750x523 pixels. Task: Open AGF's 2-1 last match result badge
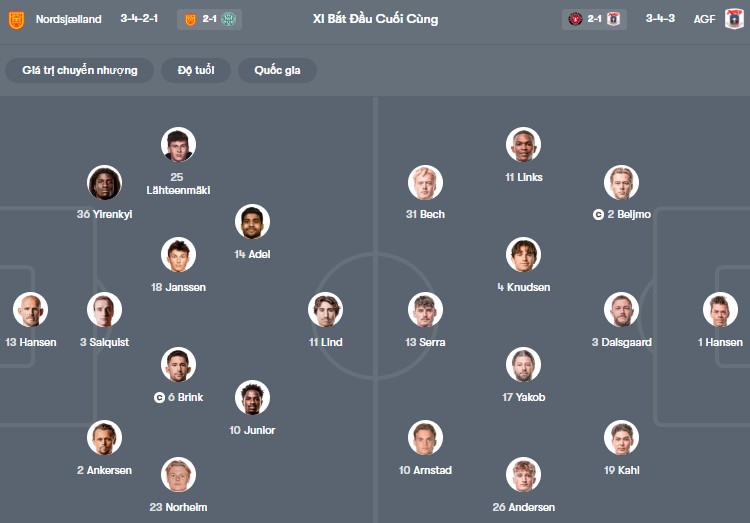(595, 19)
